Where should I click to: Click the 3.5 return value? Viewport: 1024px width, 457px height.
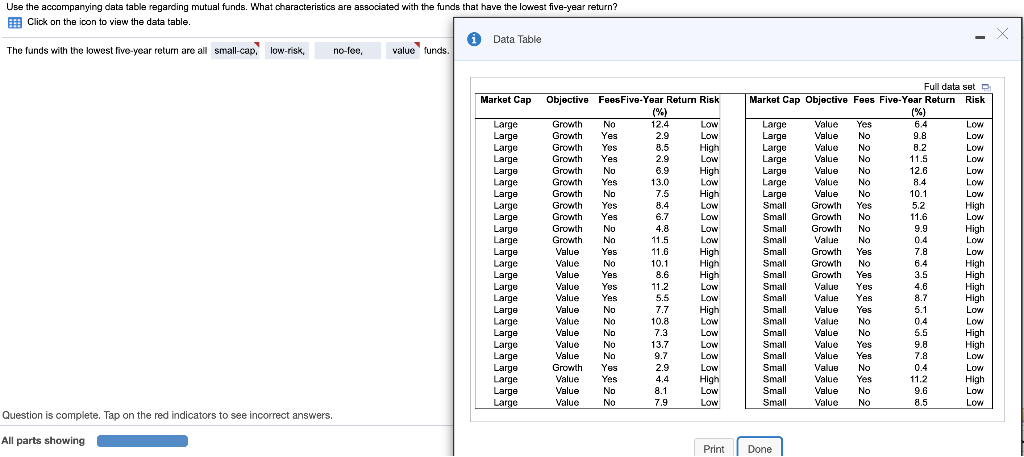(x=920, y=275)
